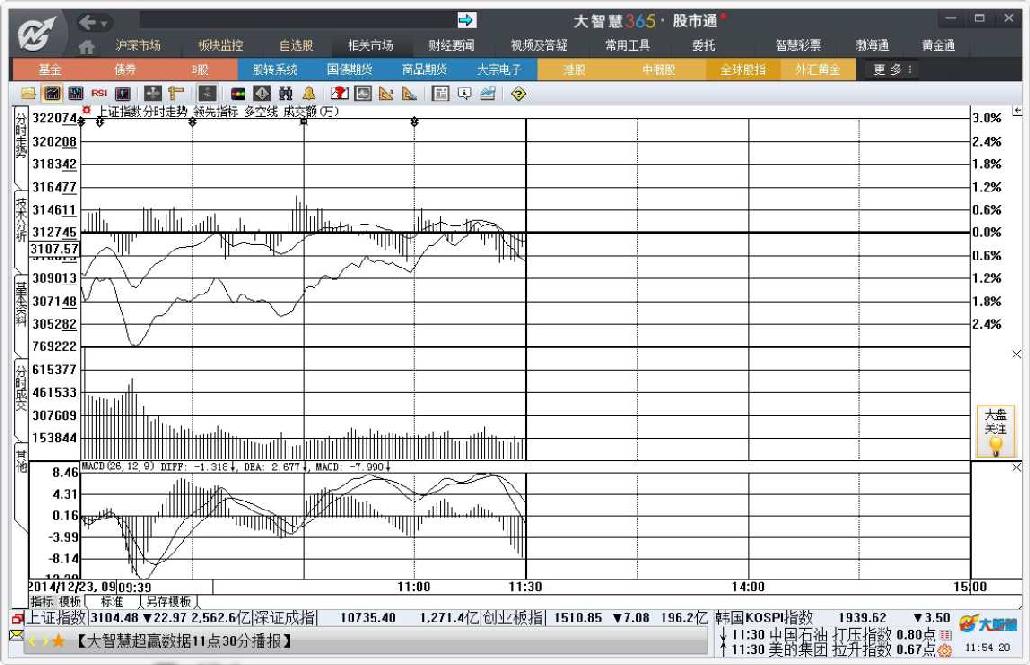The image size is (1030, 665).
Task: Click the calculator-like grid toolbar icon
Action: click(441, 94)
